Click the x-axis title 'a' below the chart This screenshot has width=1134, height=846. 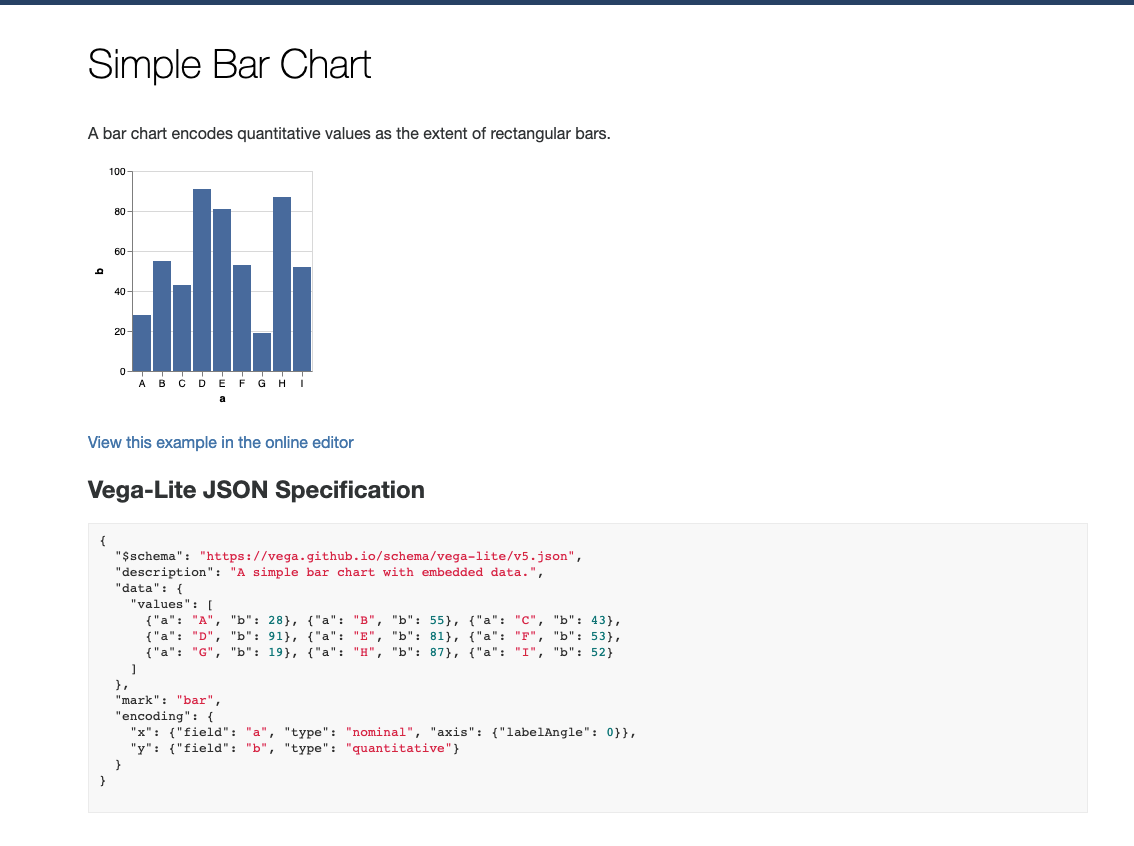tap(222, 398)
